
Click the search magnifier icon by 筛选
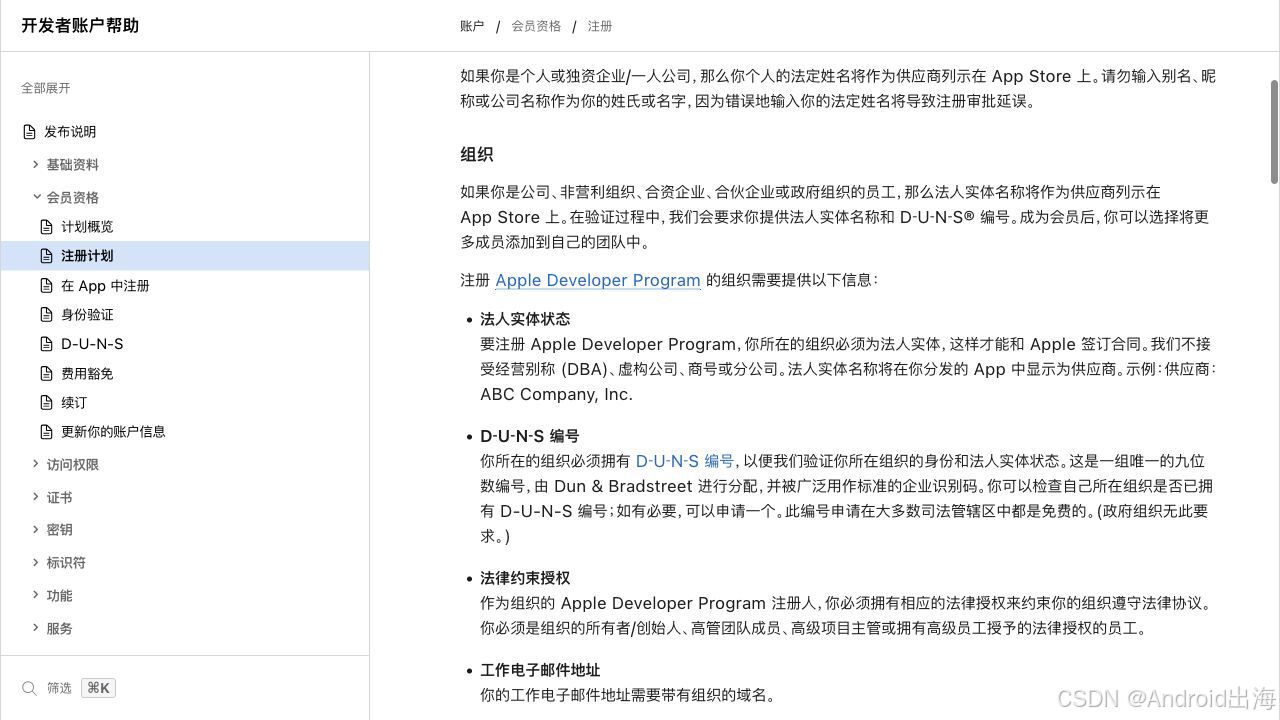click(x=29, y=688)
